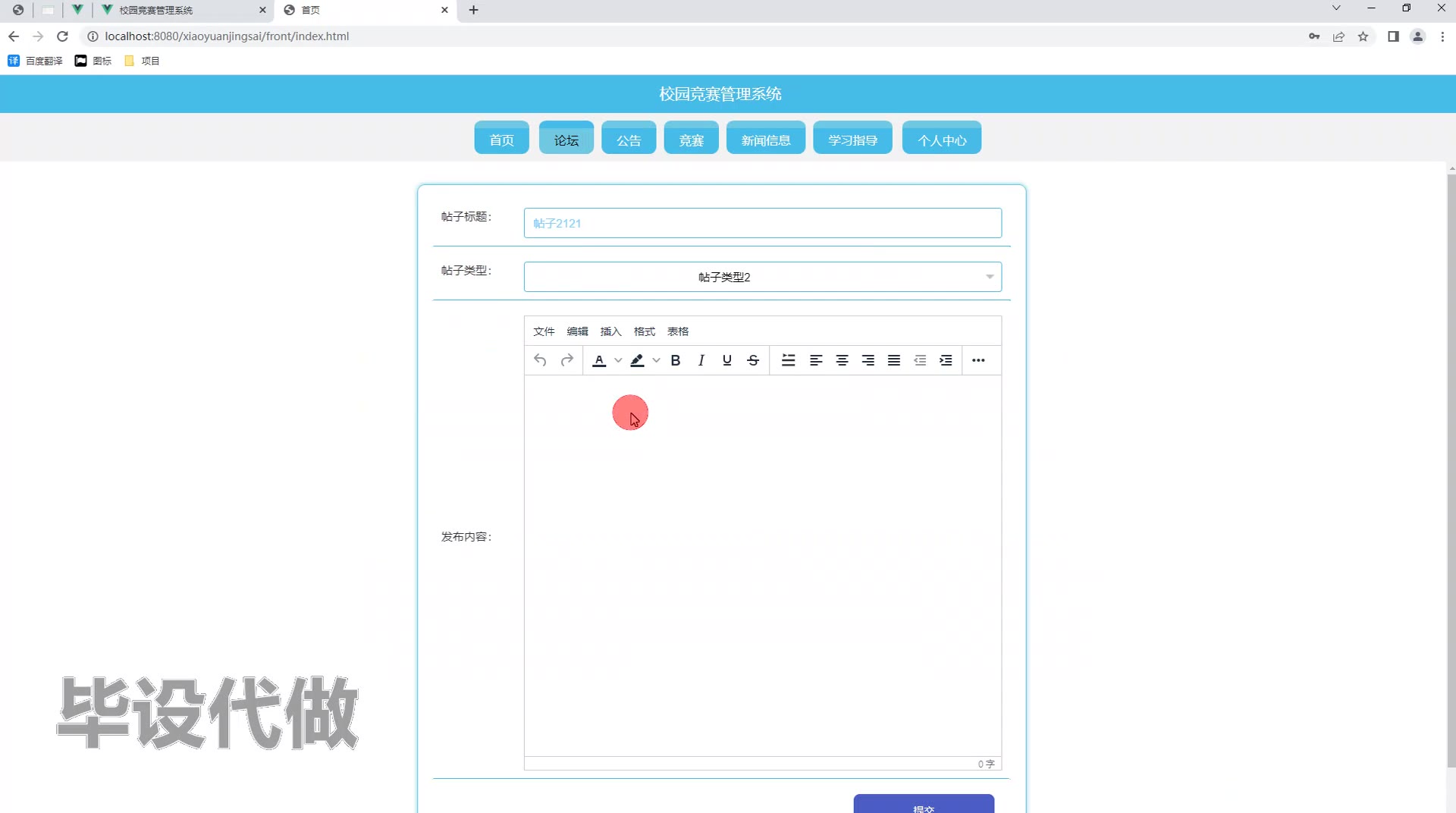Toggle italic formatting
1456x813 pixels.
click(701, 360)
